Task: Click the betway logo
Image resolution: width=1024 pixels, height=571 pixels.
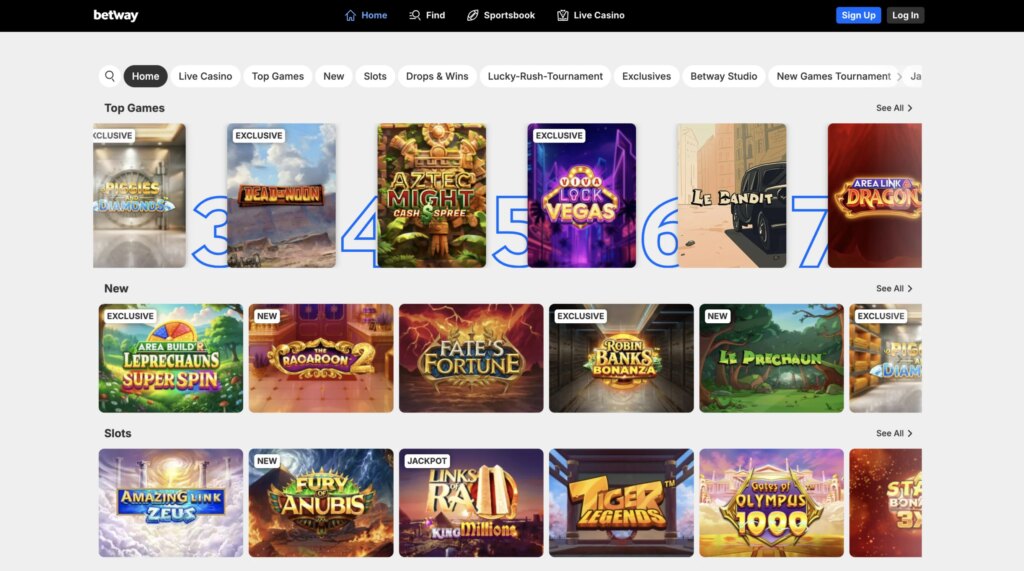Action: pos(116,15)
